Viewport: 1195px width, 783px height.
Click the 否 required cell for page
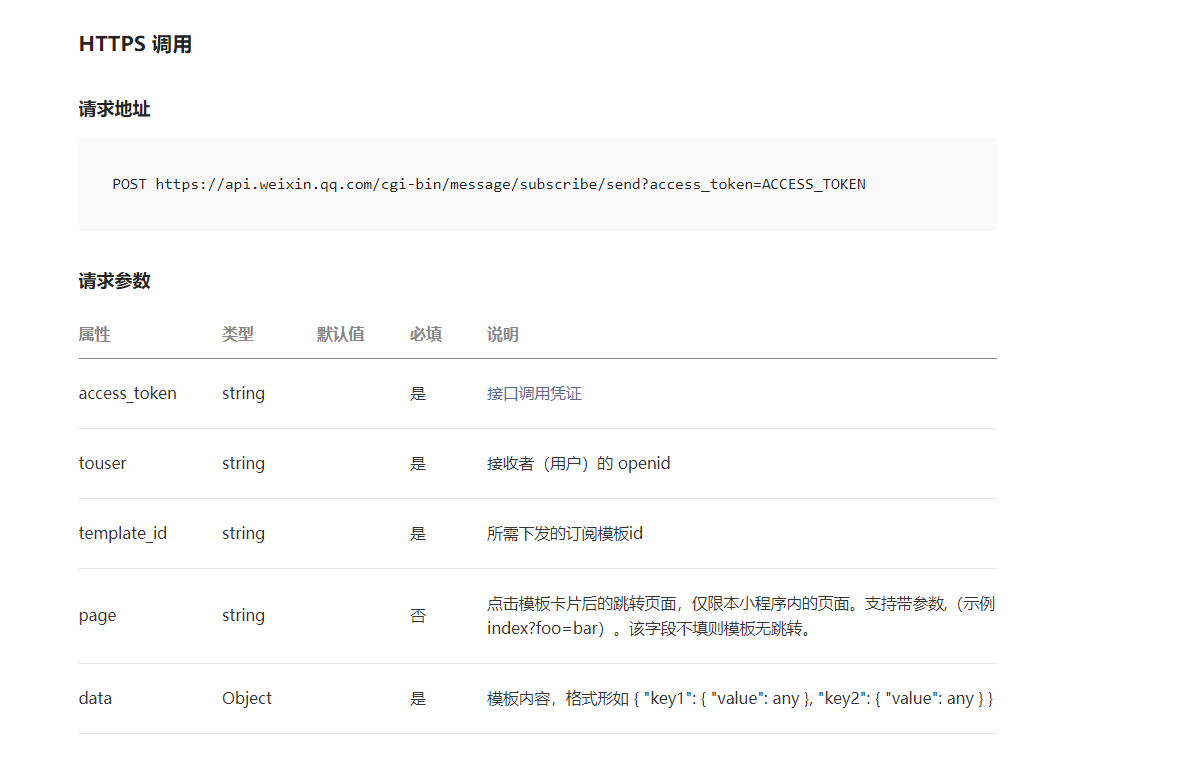click(x=418, y=616)
